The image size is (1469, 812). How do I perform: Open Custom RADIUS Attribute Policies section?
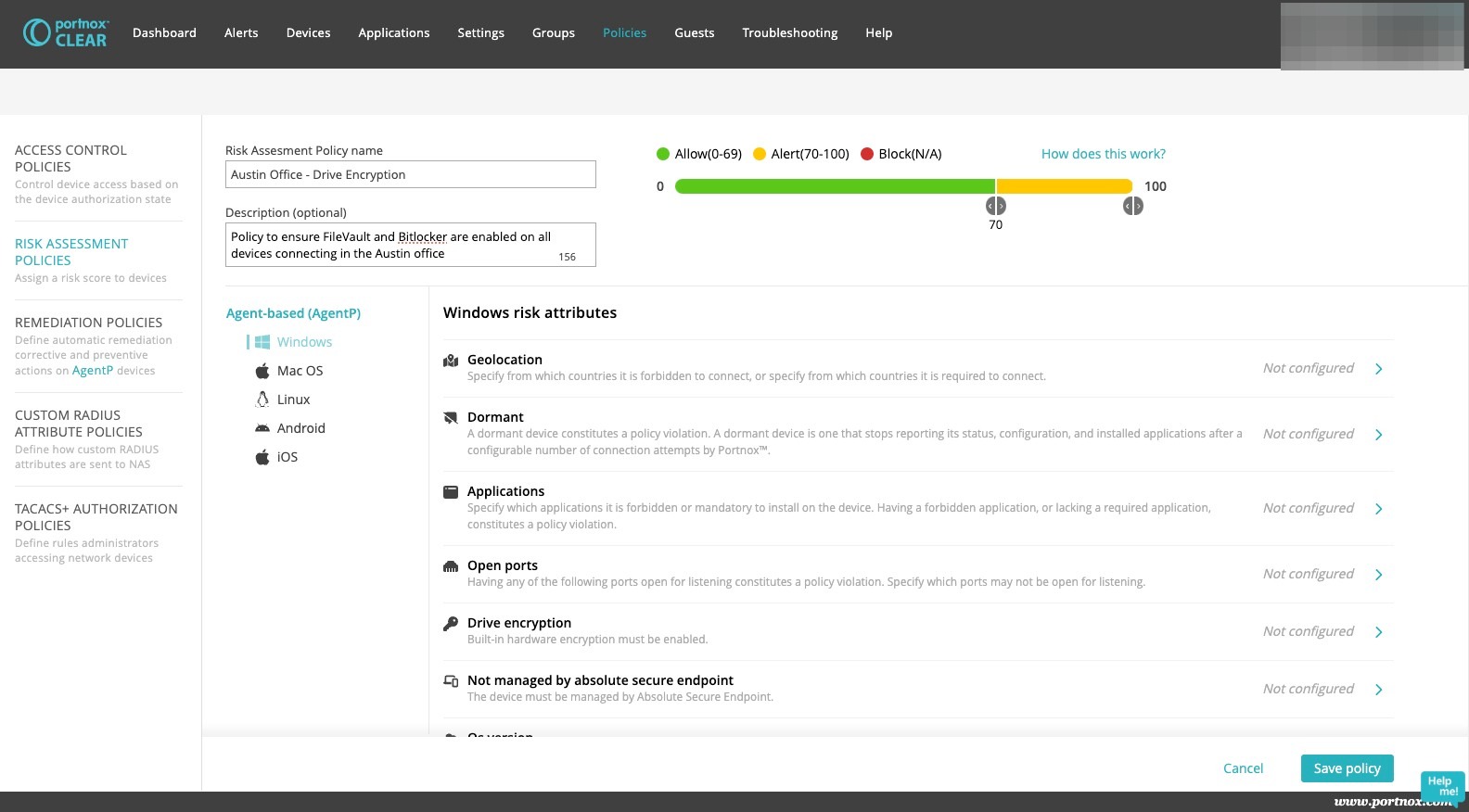click(x=79, y=424)
